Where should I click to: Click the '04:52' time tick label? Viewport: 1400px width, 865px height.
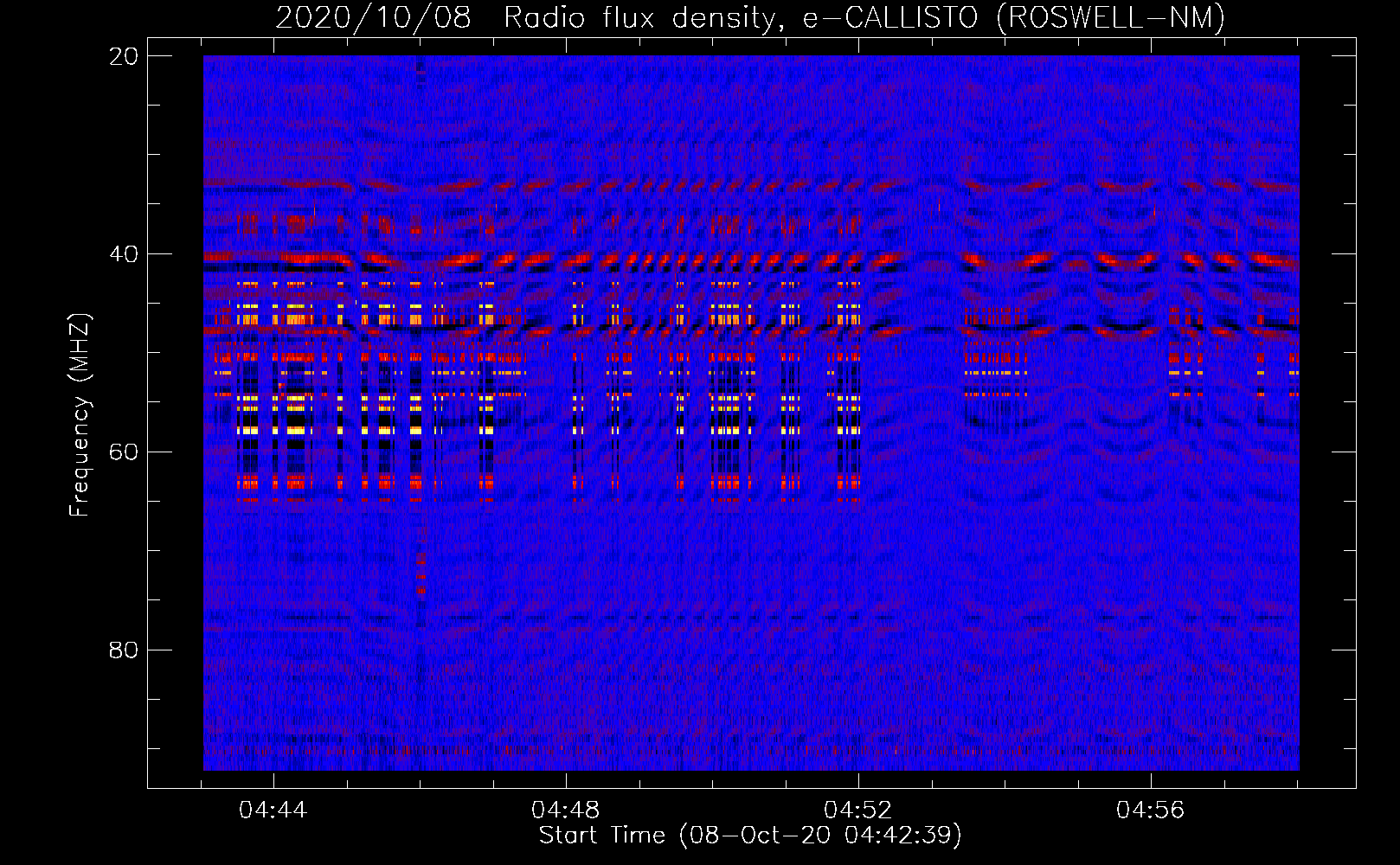click(x=858, y=811)
